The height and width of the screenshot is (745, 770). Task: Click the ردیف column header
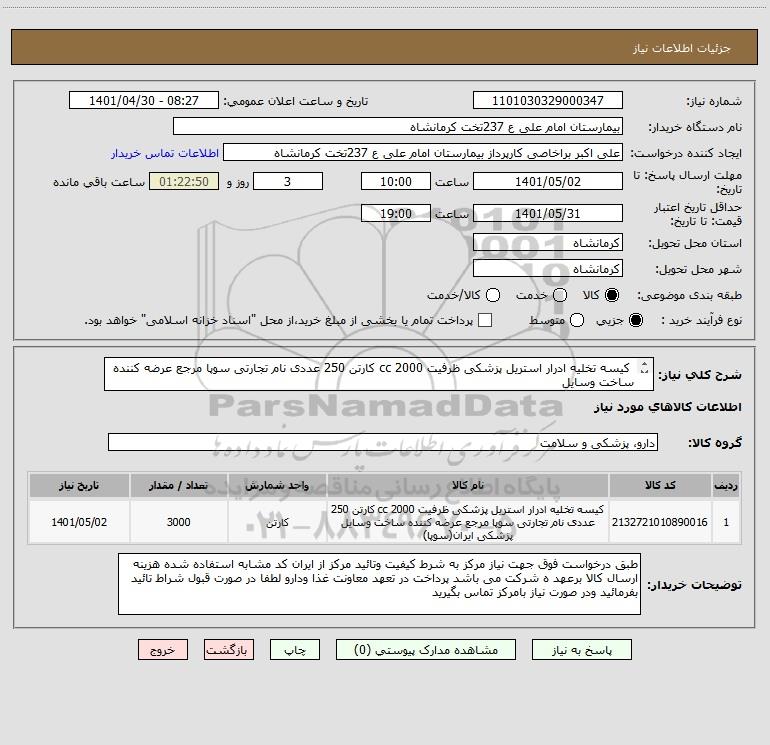point(726,485)
